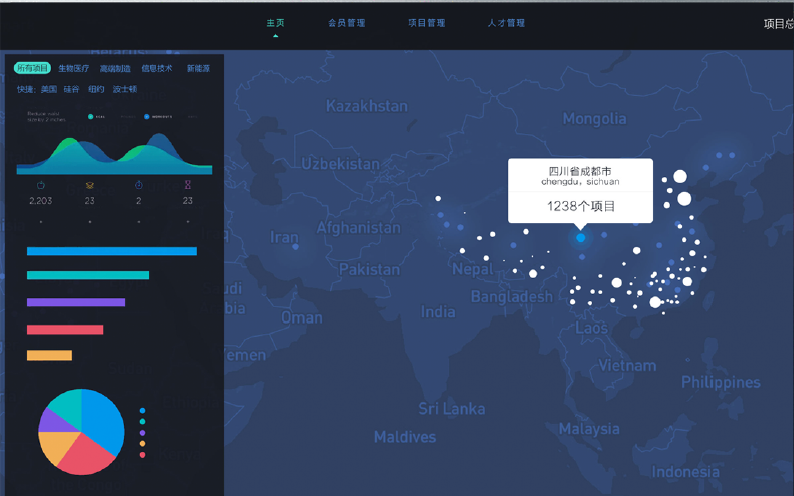The image size is (794, 496).
Task: Click the blue stopwatch icon above 2
Action: pyautogui.click(x=139, y=185)
